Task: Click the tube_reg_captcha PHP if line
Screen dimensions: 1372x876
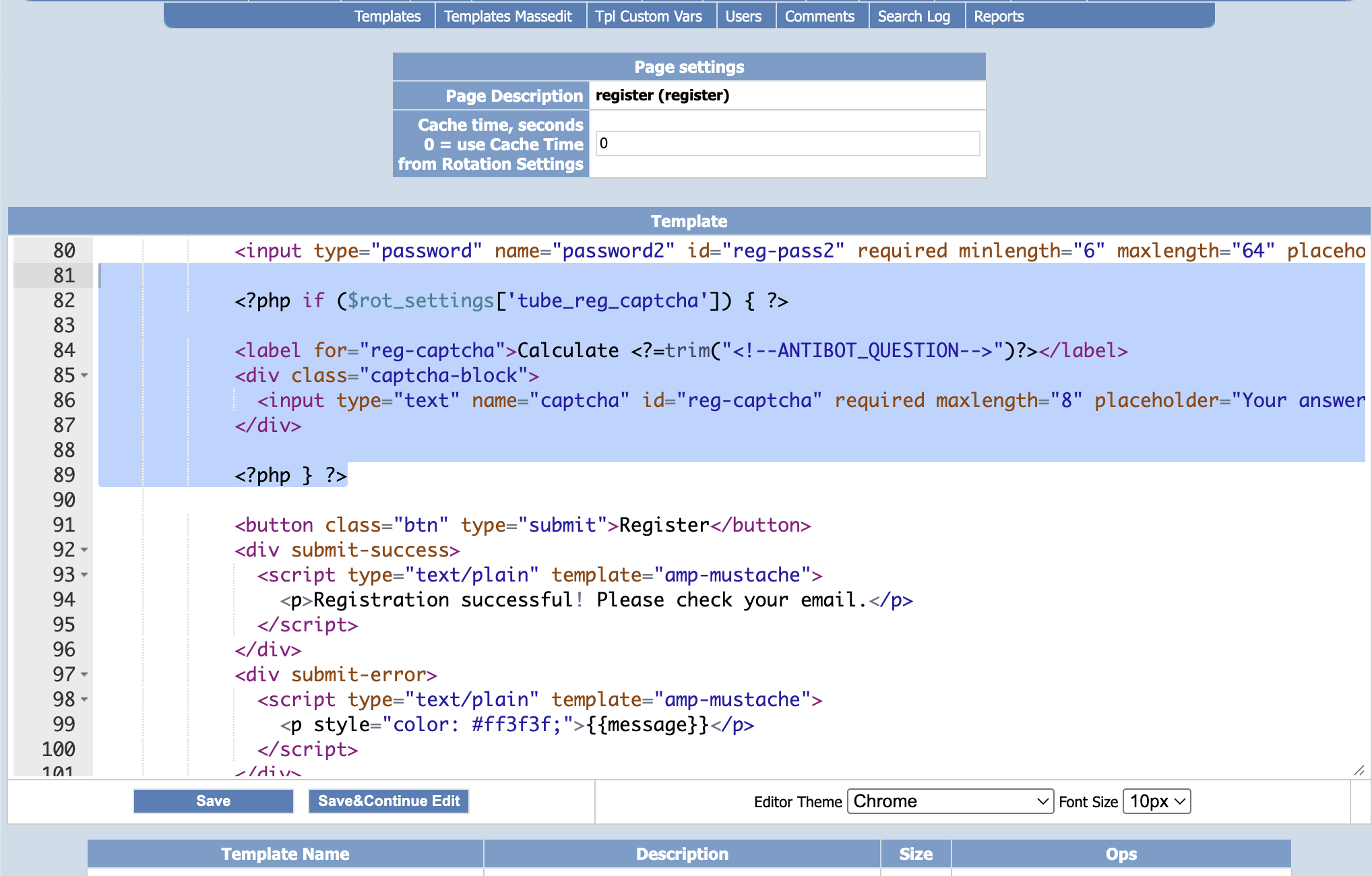Action: tap(511, 301)
